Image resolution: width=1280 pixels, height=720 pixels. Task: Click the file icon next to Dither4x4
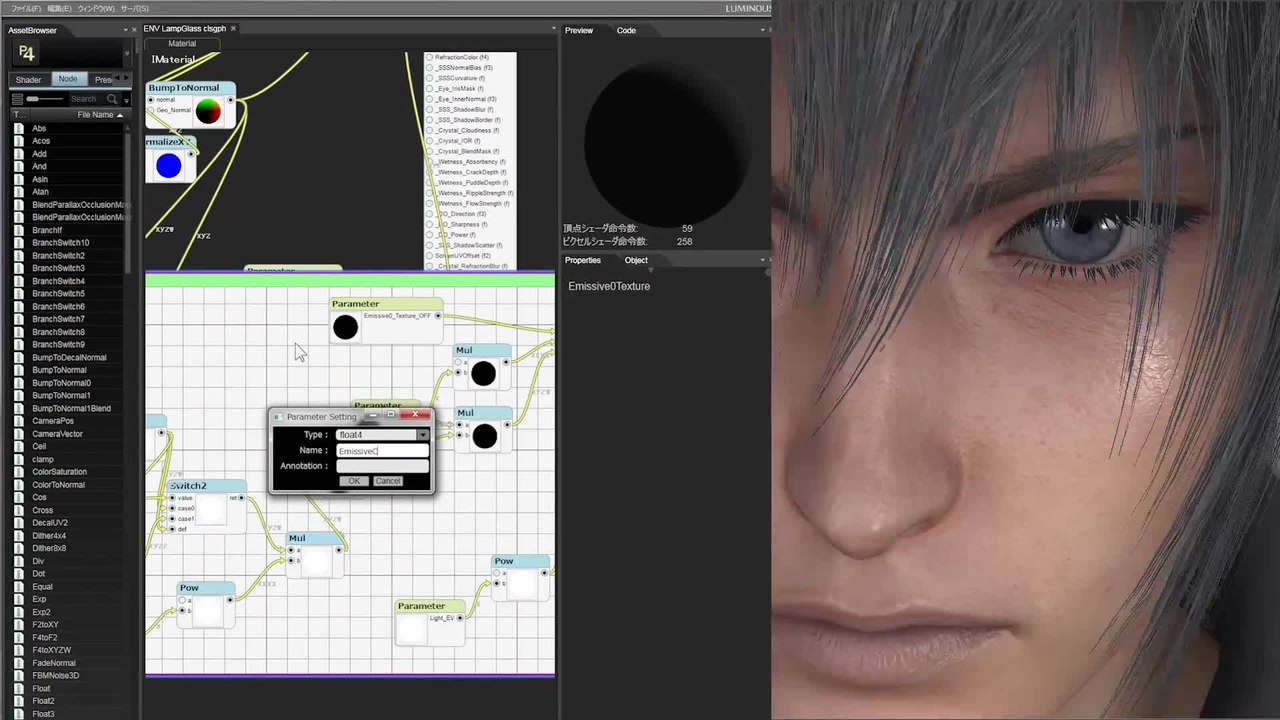pyautogui.click(x=19, y=536)
